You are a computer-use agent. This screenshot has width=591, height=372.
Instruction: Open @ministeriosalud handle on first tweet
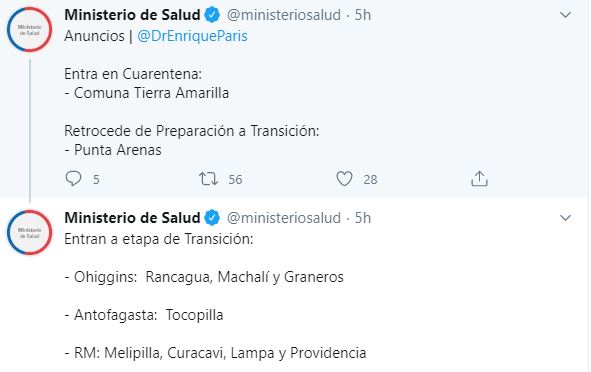click(x=284, y=15)
